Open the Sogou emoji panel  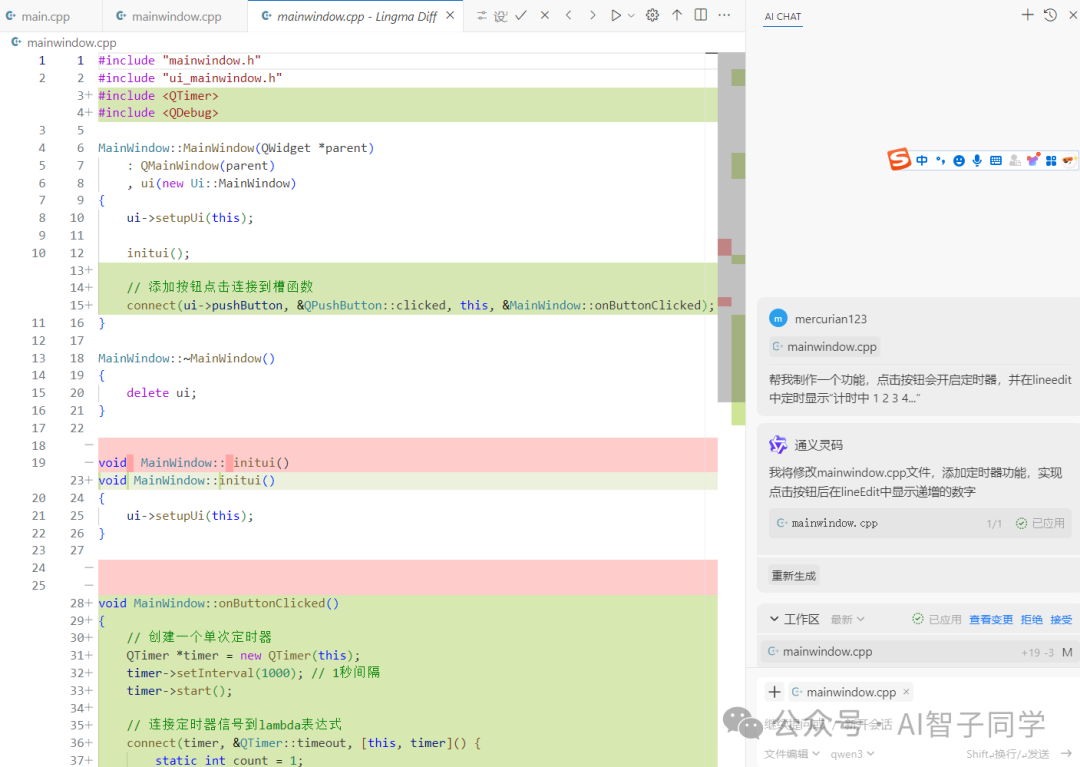click(959, 160)
